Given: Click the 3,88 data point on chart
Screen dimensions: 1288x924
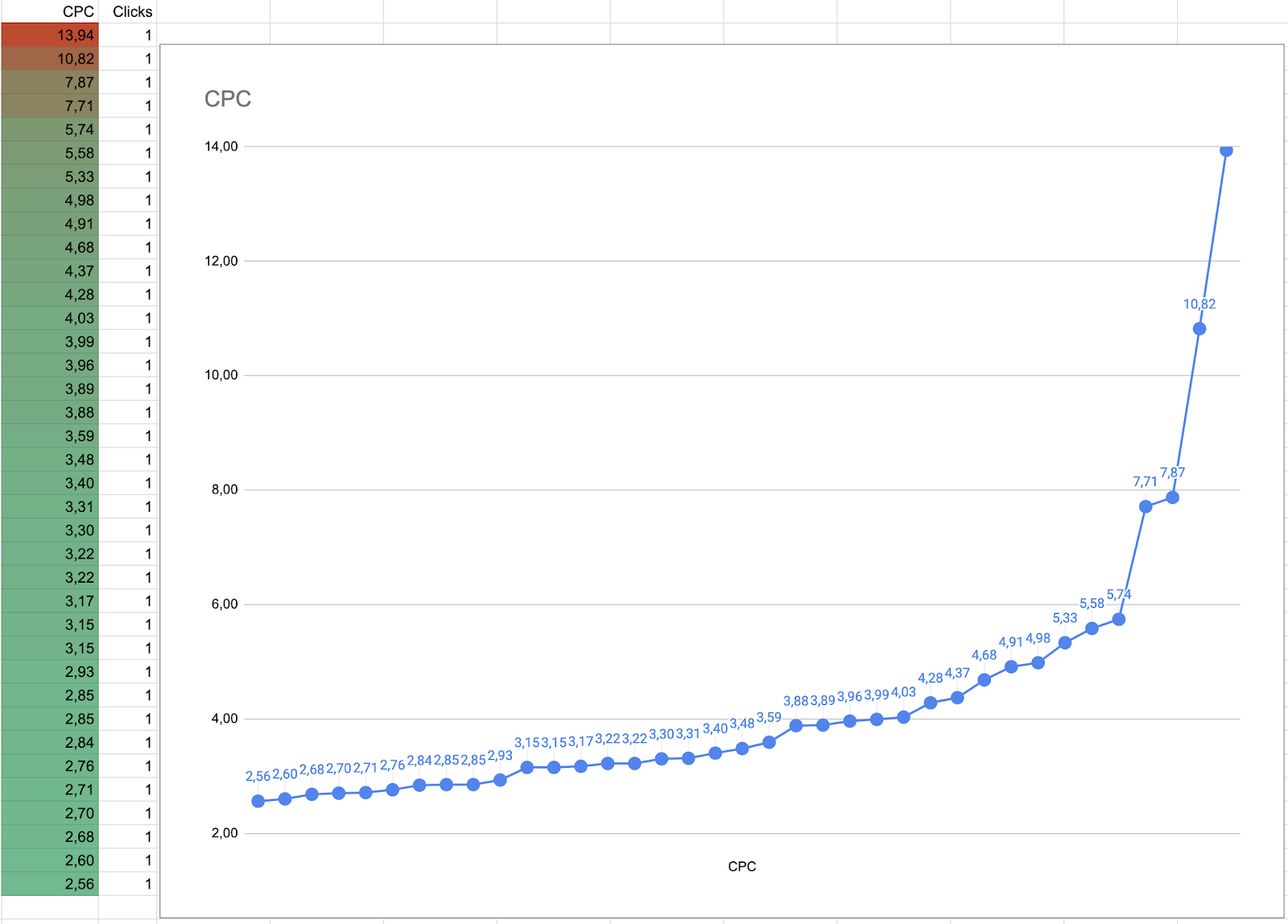Looking at the screenshot, I should point(795,725).
